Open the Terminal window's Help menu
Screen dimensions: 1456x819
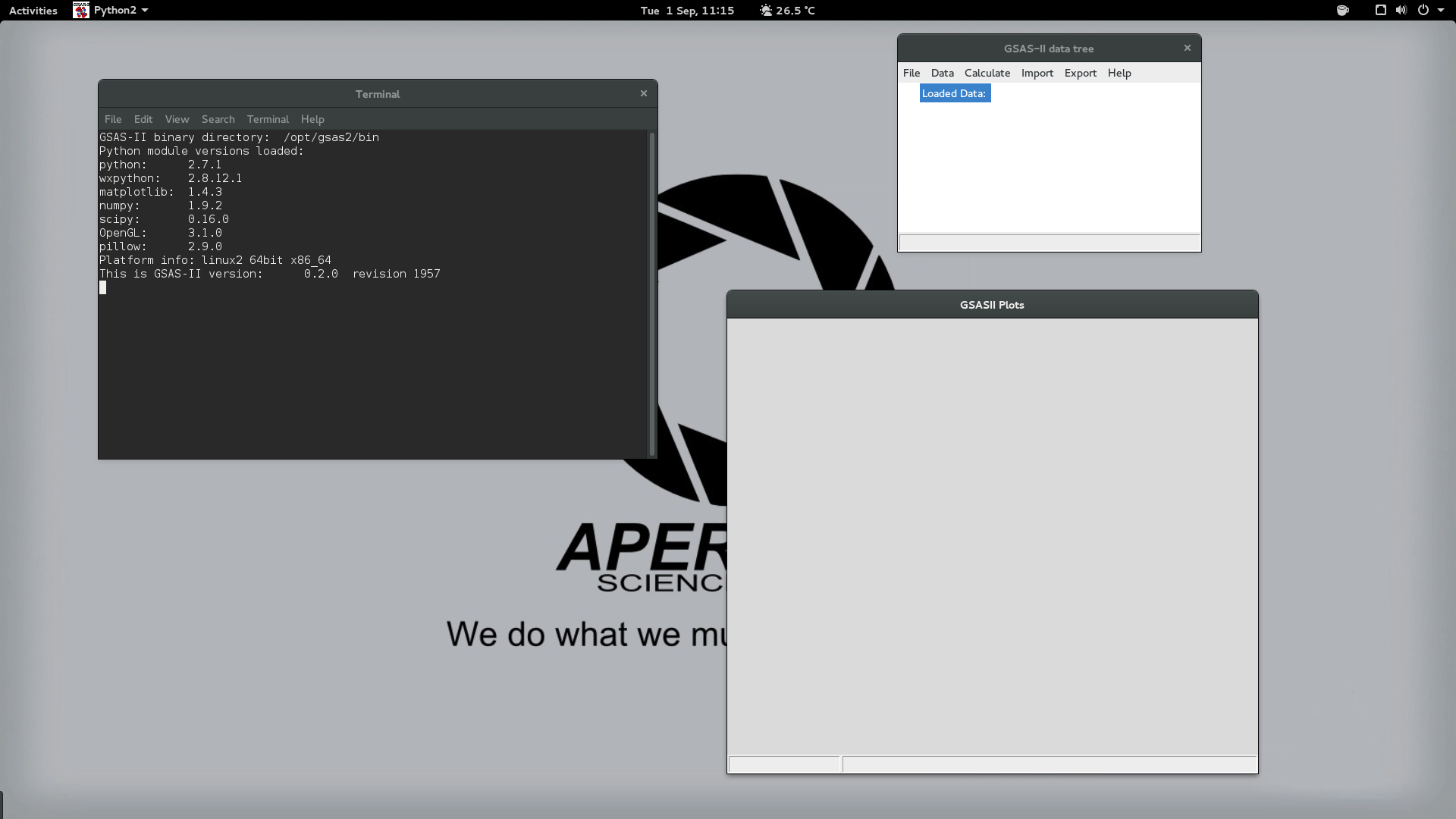click(x=312, y=119)
